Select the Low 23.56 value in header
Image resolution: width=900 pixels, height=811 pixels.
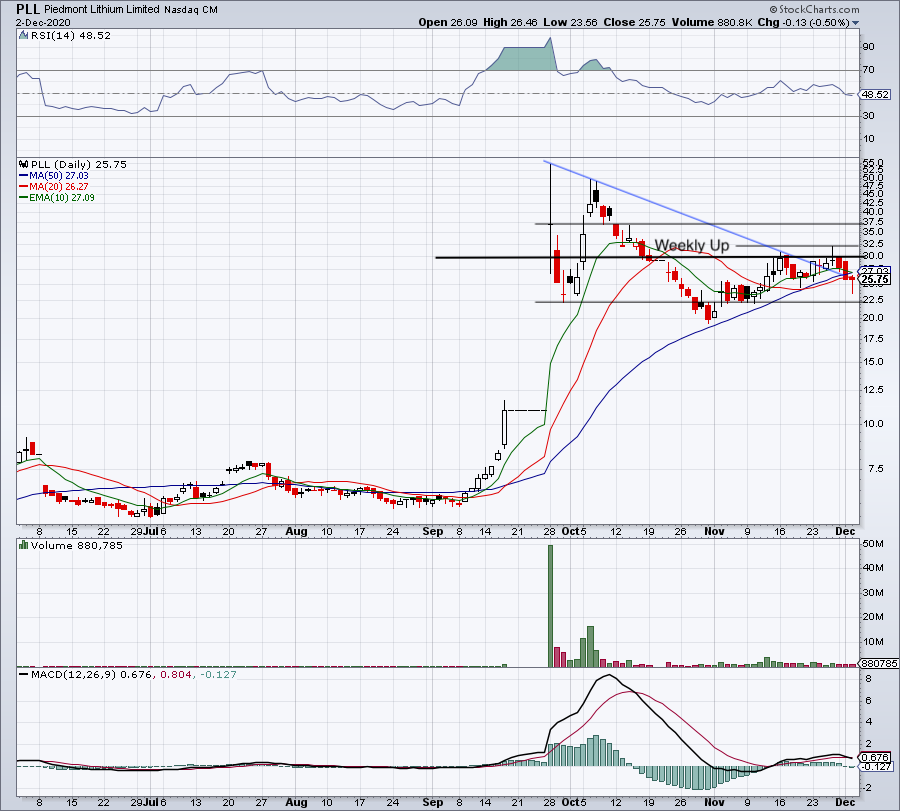pyautogui.click(x=571, y=22)
